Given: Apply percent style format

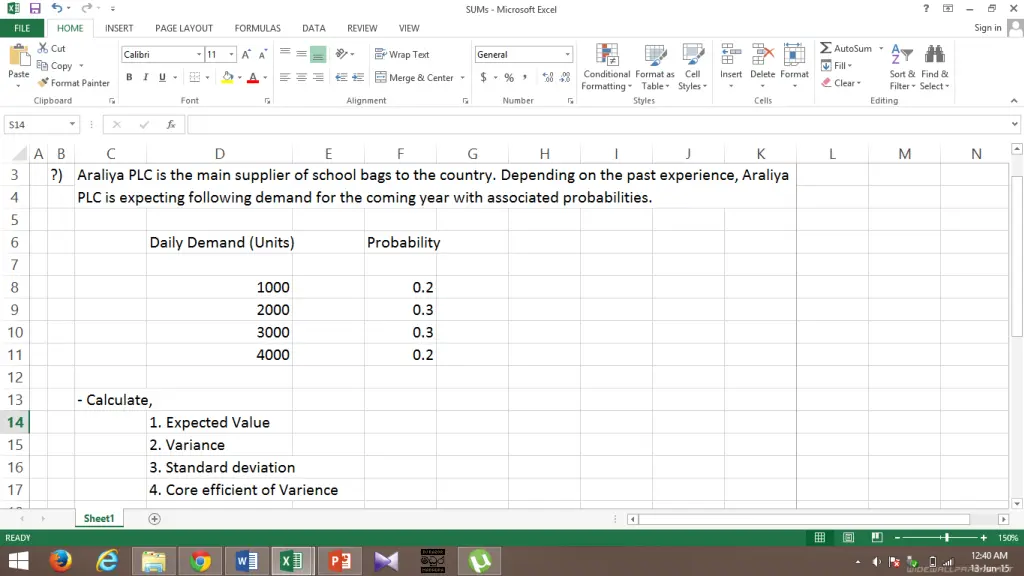Looking at the screenshot, I should (x=509, y=77).
